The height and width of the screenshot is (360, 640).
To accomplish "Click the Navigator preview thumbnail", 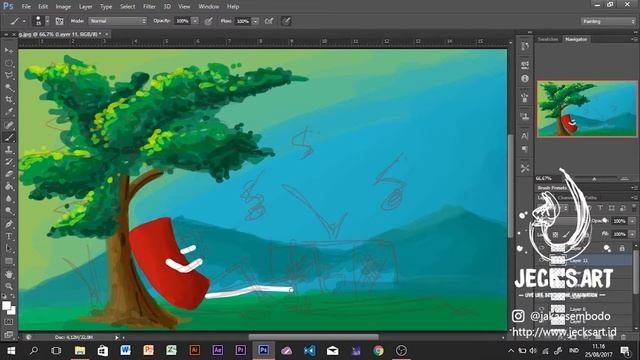I will click(x=587, y=109).
